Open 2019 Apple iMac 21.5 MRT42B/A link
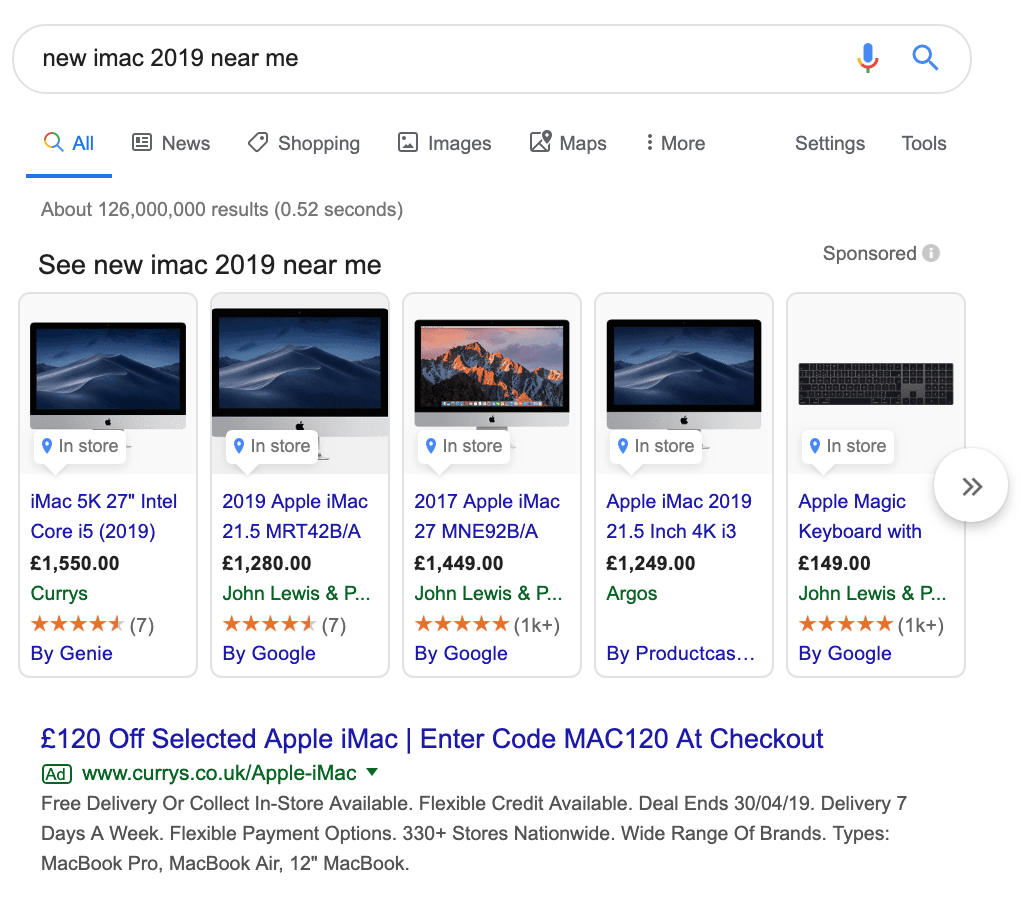 [295, 516]
